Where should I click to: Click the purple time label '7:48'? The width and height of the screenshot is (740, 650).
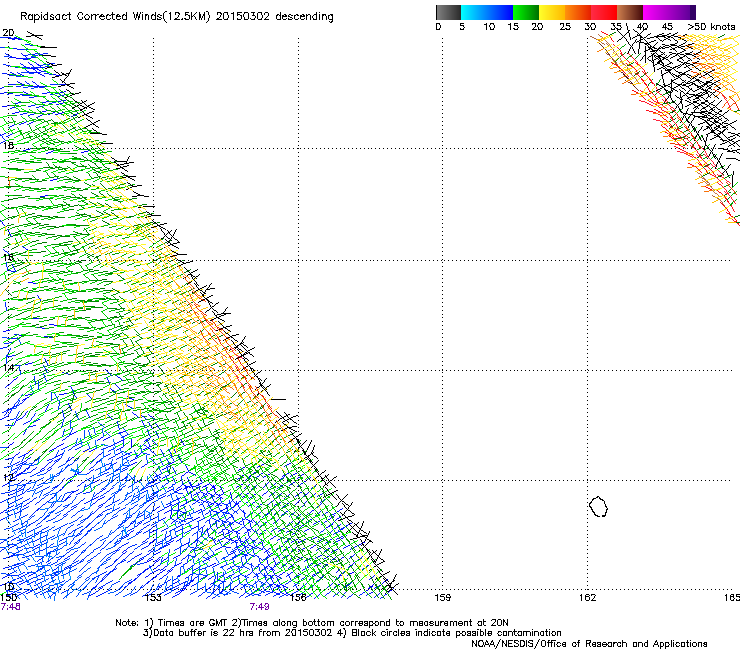click(x=10, y=607)
